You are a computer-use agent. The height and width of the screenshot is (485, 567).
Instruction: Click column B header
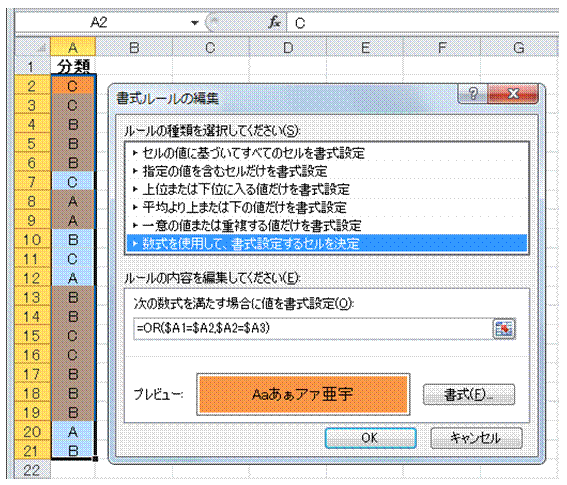coord(134,47)
